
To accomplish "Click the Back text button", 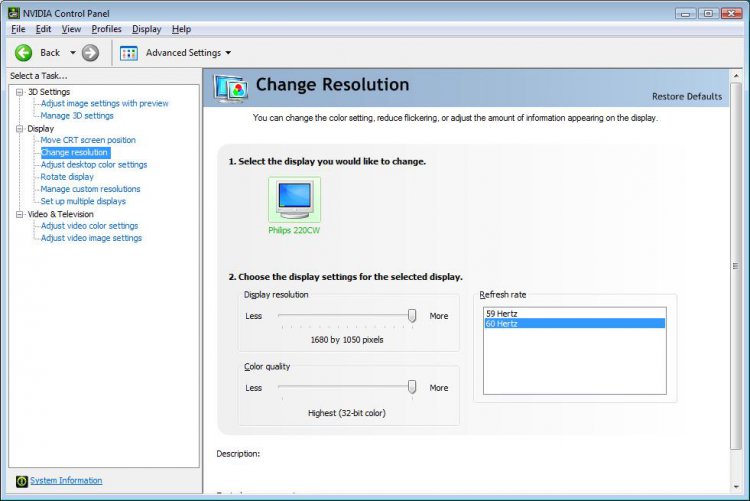I will [x=50, y=53].
